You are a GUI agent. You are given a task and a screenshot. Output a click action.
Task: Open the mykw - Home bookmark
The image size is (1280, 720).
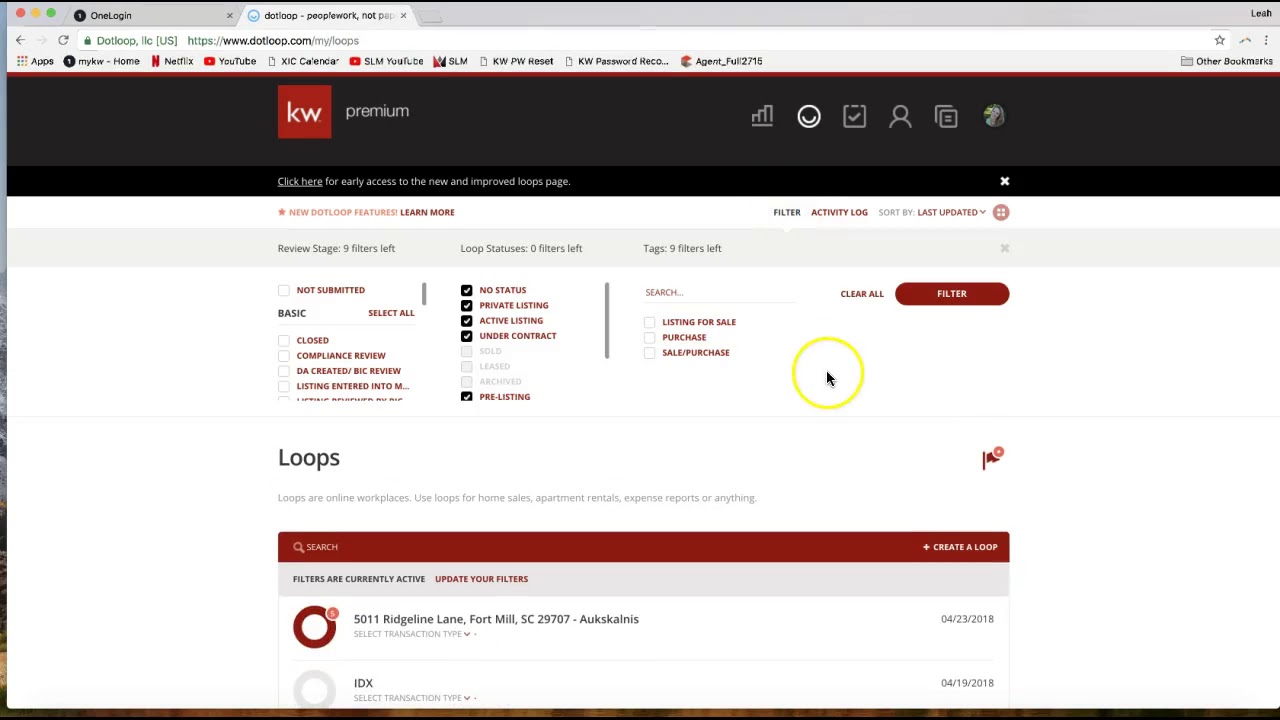[x=102, y=61]
